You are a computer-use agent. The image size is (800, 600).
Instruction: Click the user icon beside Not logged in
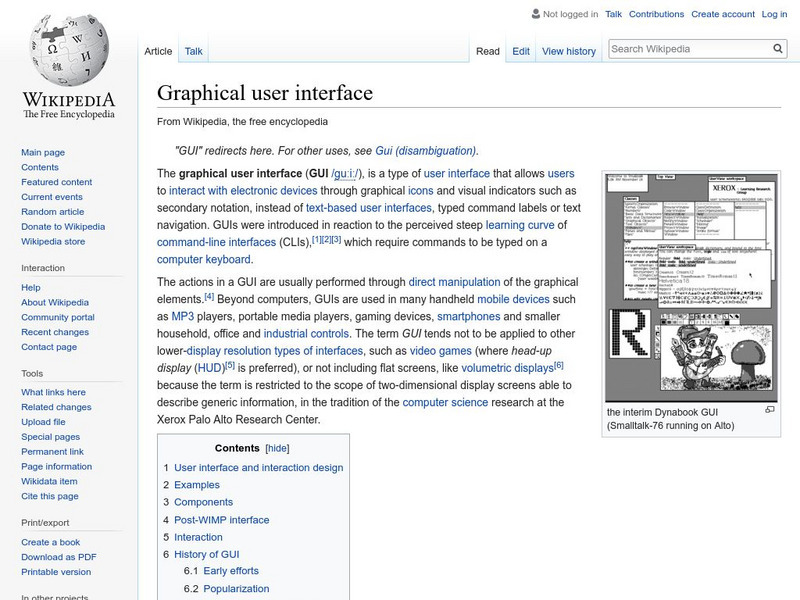point(536,14)
